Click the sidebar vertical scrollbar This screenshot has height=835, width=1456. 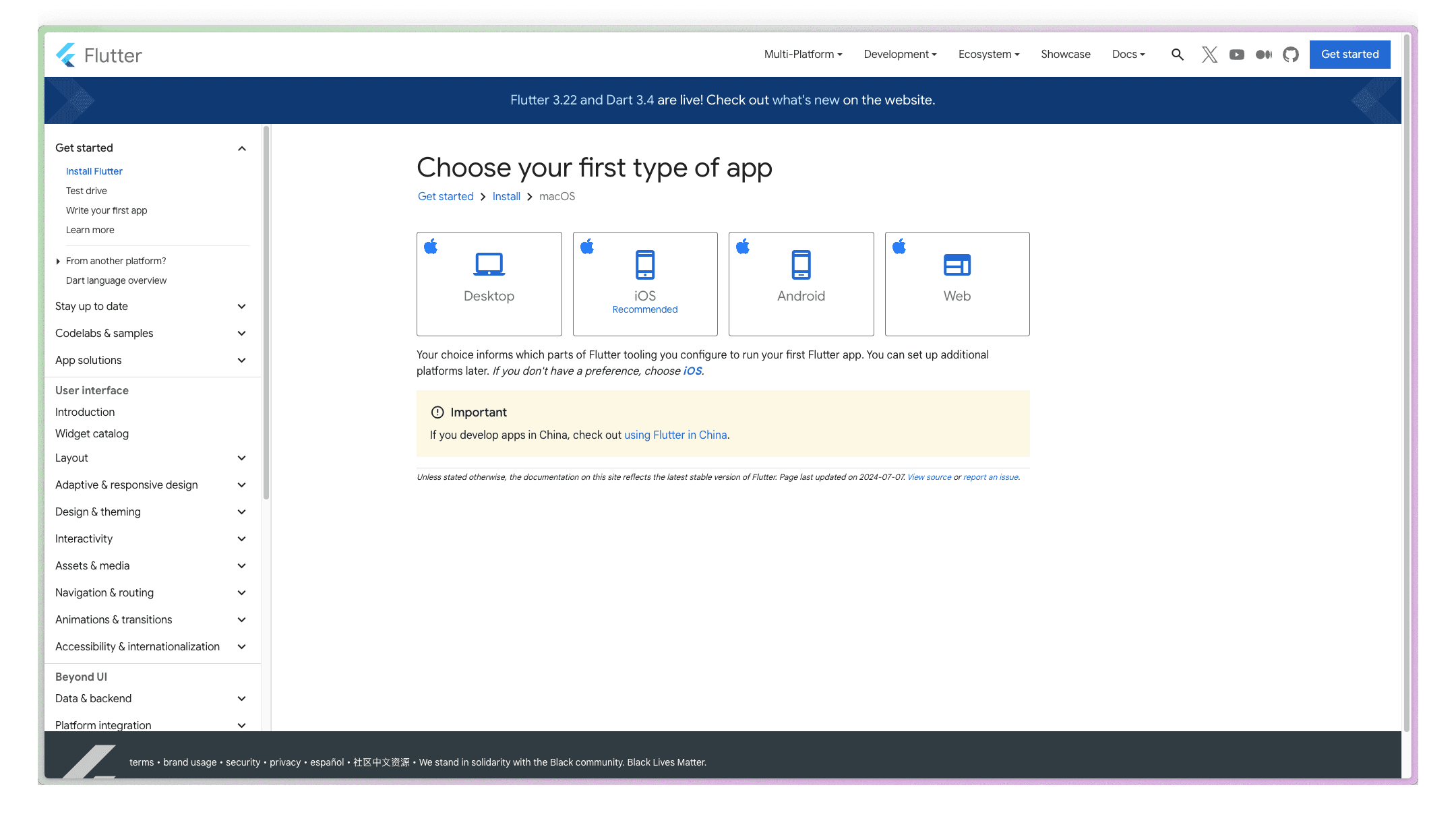tap(266, 313)
